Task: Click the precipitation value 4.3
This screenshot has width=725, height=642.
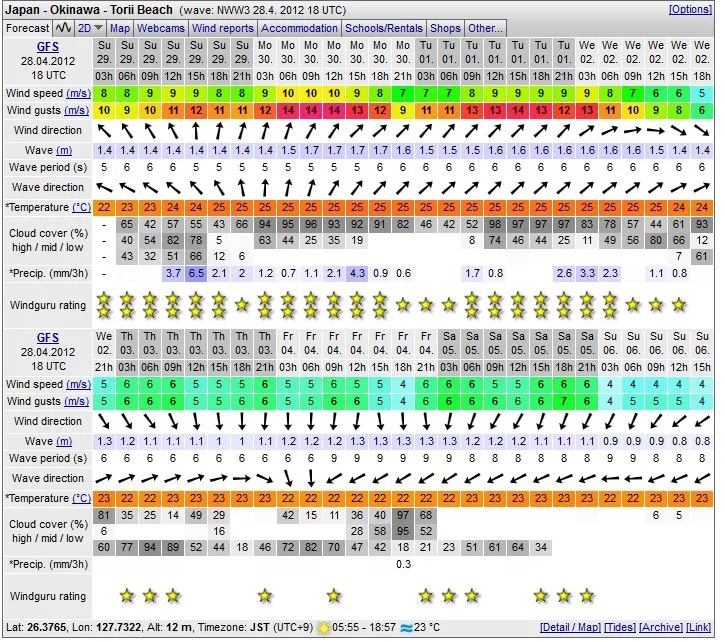Action: click(357, 273)
